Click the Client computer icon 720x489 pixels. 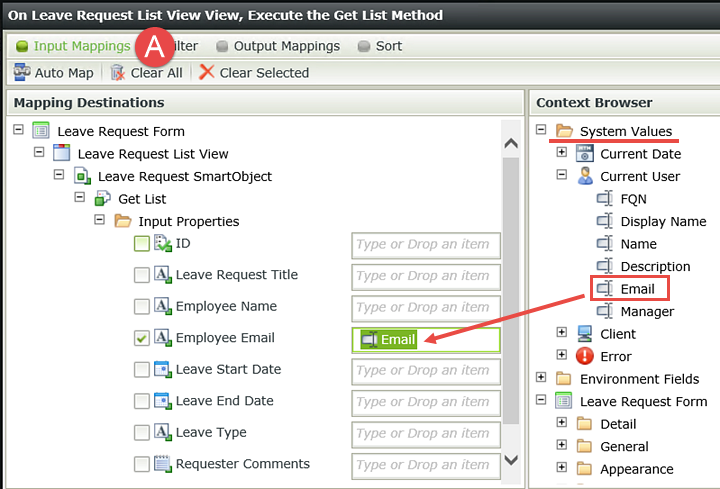pos(585,333)
